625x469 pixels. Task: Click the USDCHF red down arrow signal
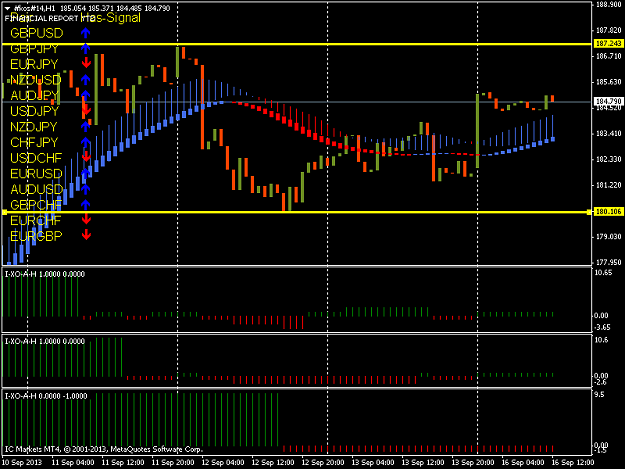click(86, 157)
